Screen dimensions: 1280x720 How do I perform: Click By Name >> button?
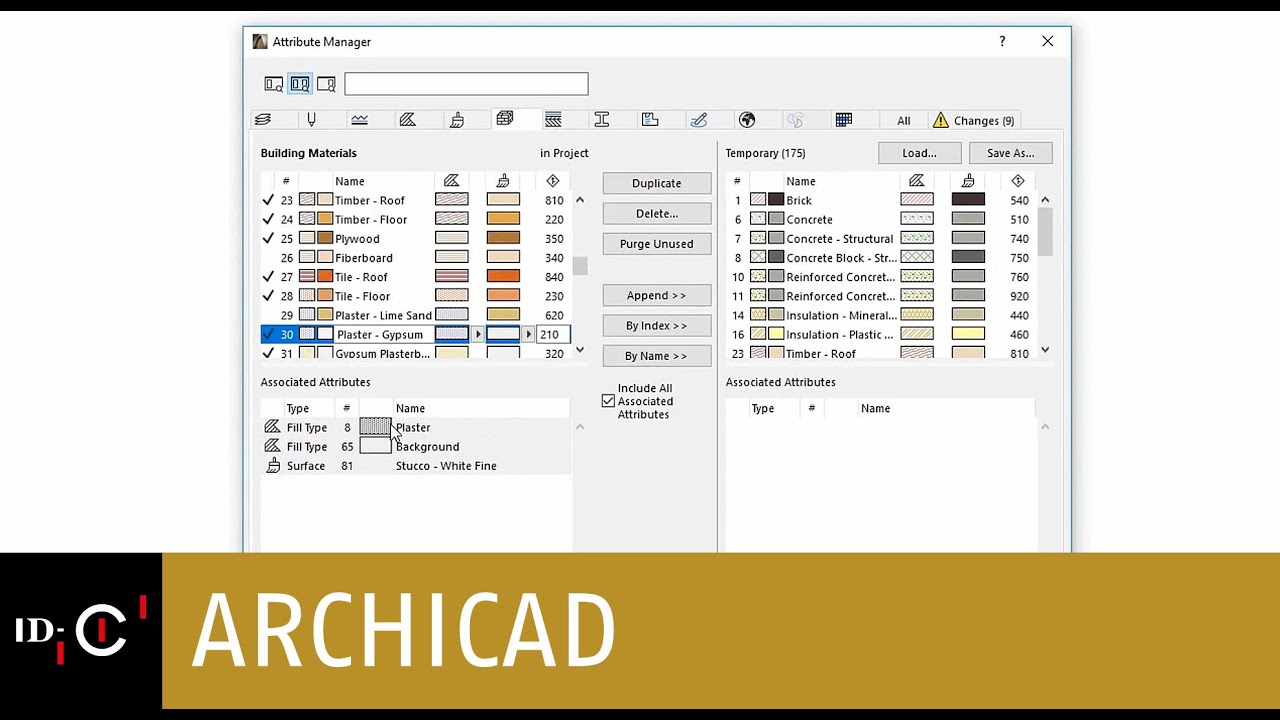coord(657,356)
